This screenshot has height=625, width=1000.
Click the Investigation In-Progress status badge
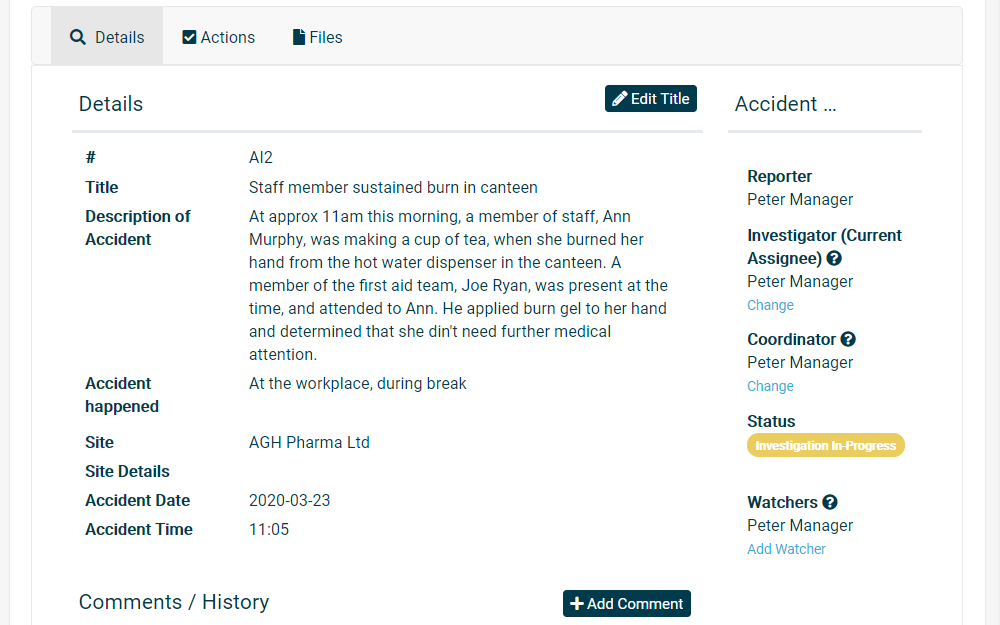click(x=826, y=445)
